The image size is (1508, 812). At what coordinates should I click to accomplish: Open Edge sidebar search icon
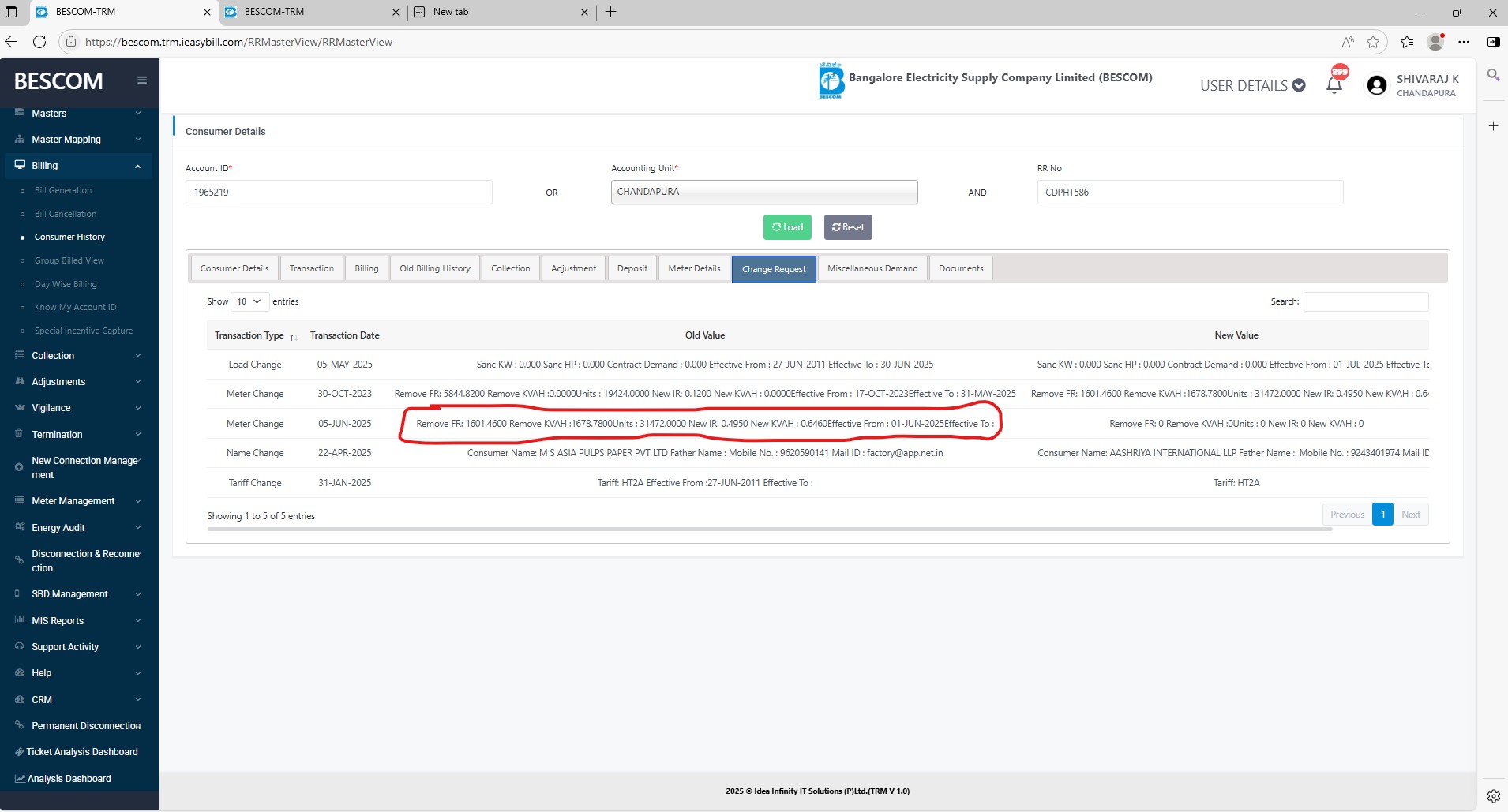point(1493,75)
